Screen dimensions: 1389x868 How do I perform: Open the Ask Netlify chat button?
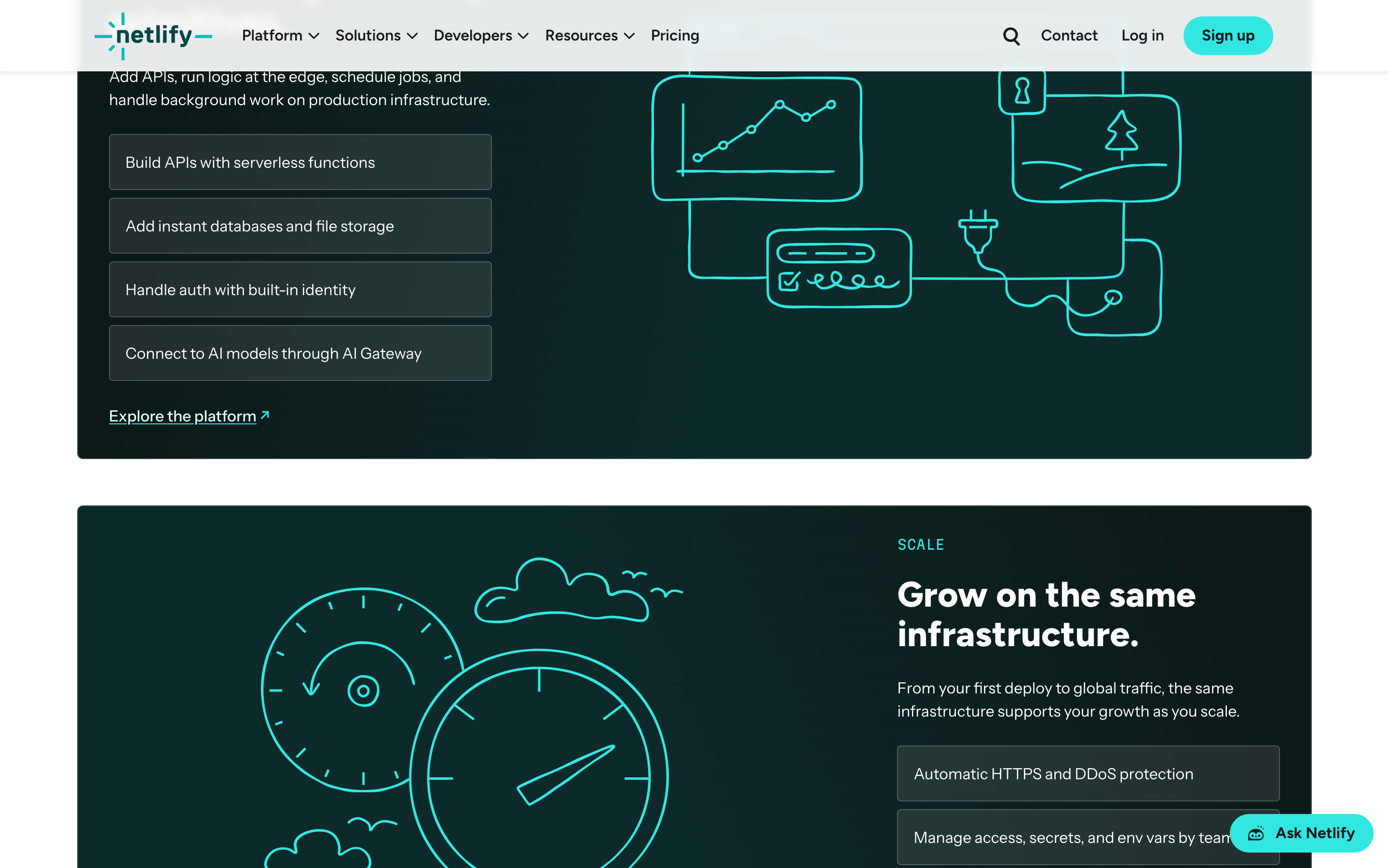1302,833
